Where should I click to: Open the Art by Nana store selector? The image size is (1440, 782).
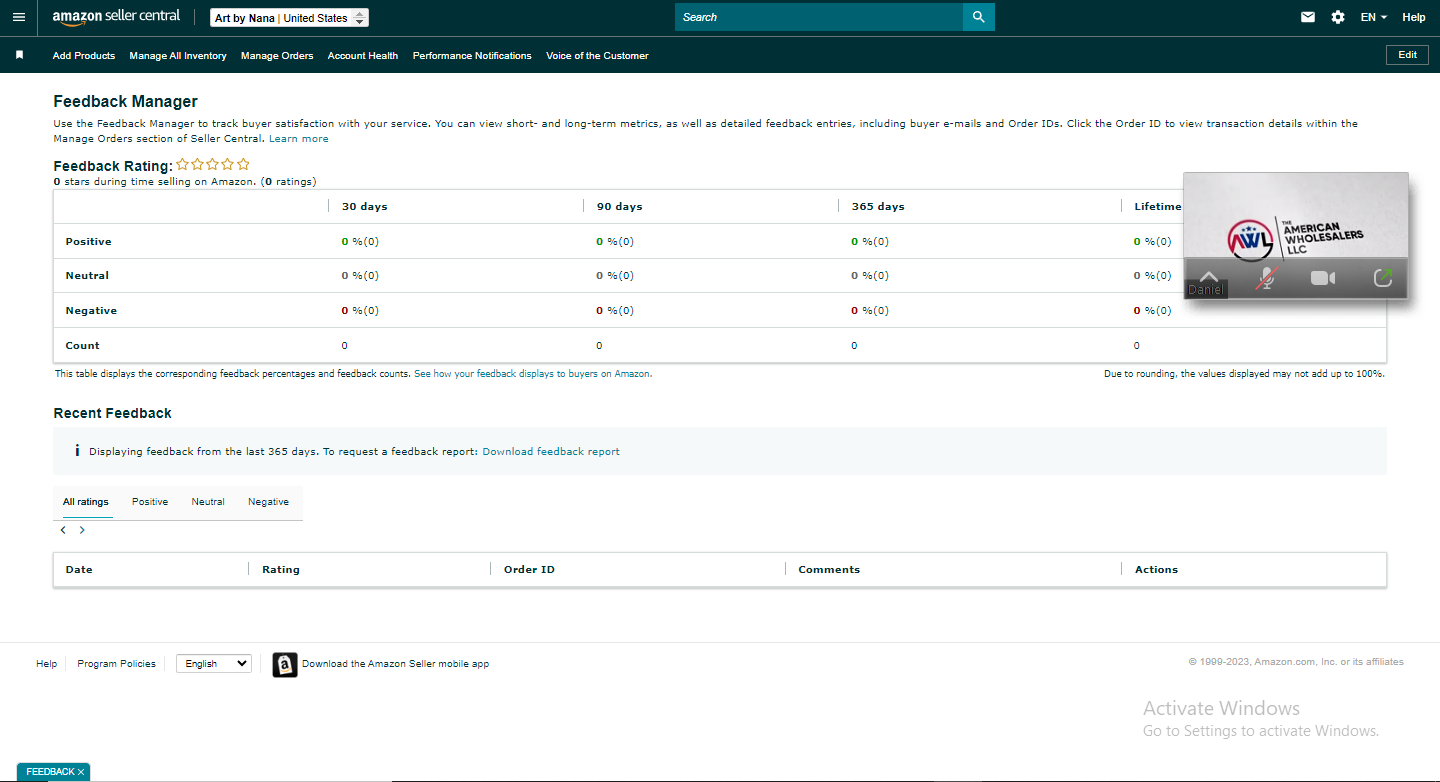[290, 18]
